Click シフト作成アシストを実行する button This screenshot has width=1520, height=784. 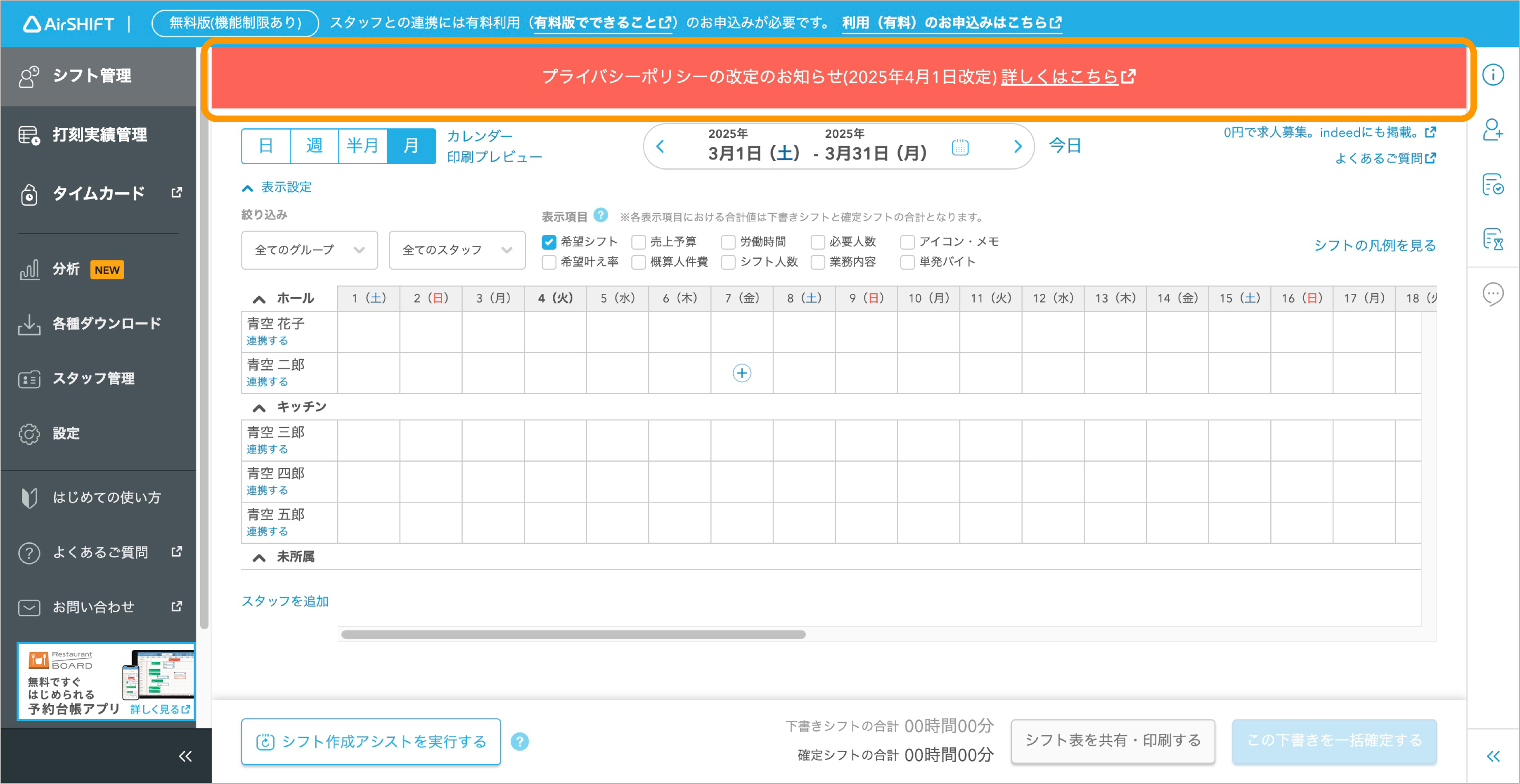click(371, 741)
